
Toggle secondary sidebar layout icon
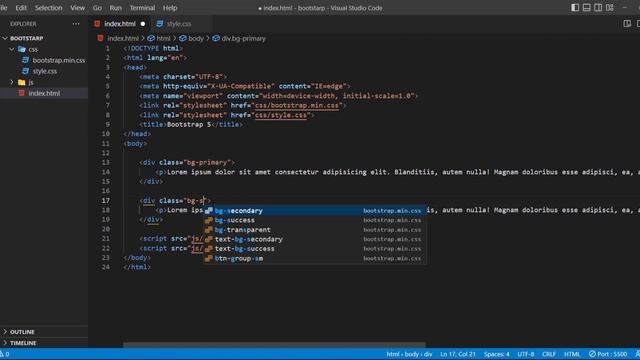coord(598,8)
